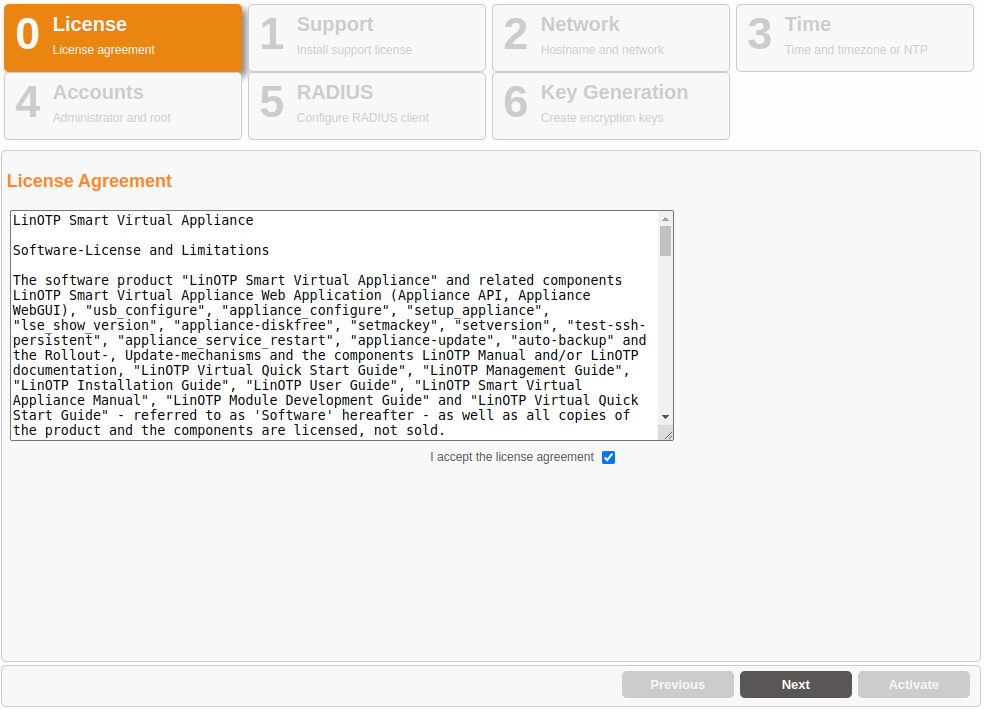Click the 'I accept the license agreement' label
The width and height of the screenshot is (985, 710).
coord(511,457)
